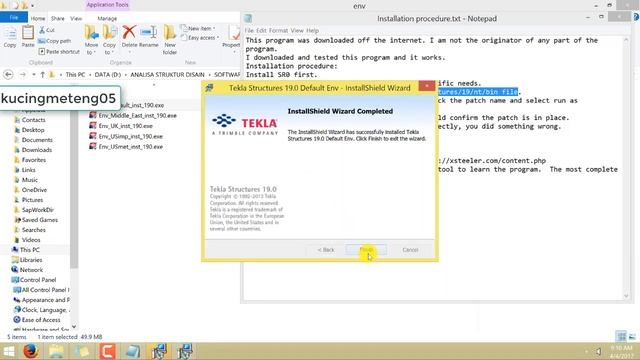Viewport: 640px width, 360px height.
Task: Select Libraries in the navigation tree
Action: click(31, 260)
